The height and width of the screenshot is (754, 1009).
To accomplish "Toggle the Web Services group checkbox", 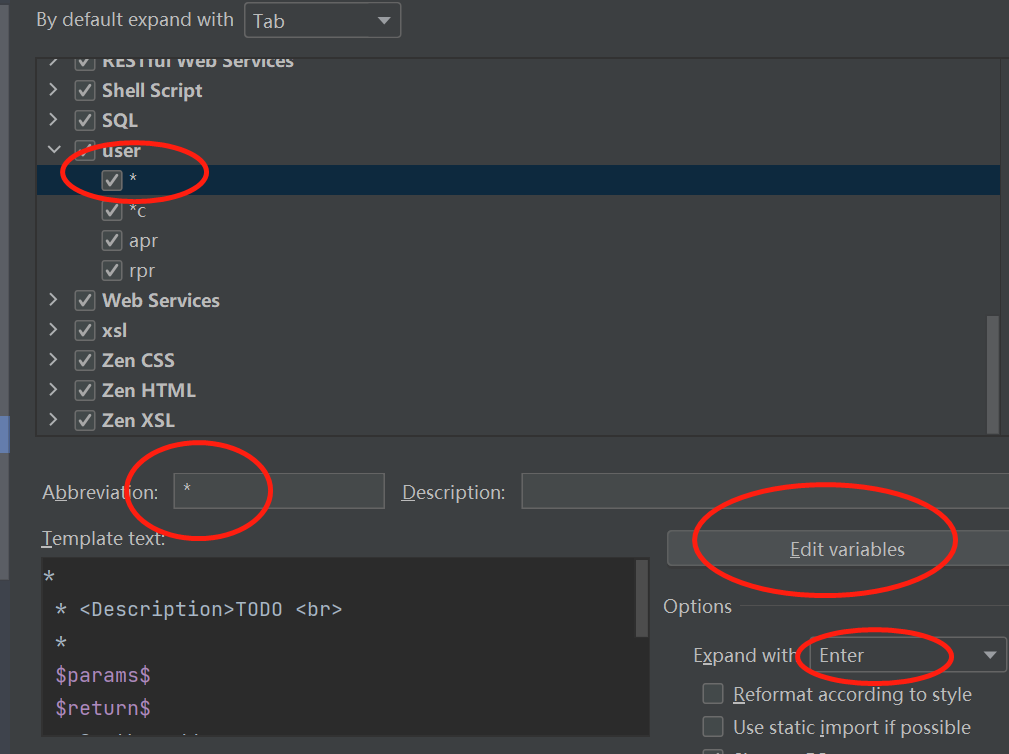I will (x=85, y=300).
